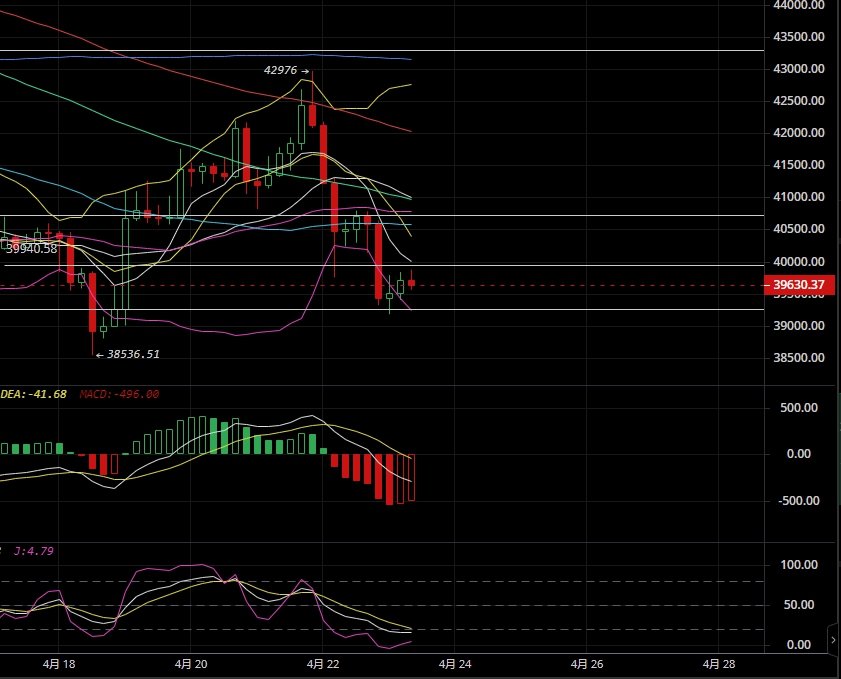Click the 38500.00 price axis label
Screen dimensions: 841x679
pyautogui.click(x=799, y=358)
